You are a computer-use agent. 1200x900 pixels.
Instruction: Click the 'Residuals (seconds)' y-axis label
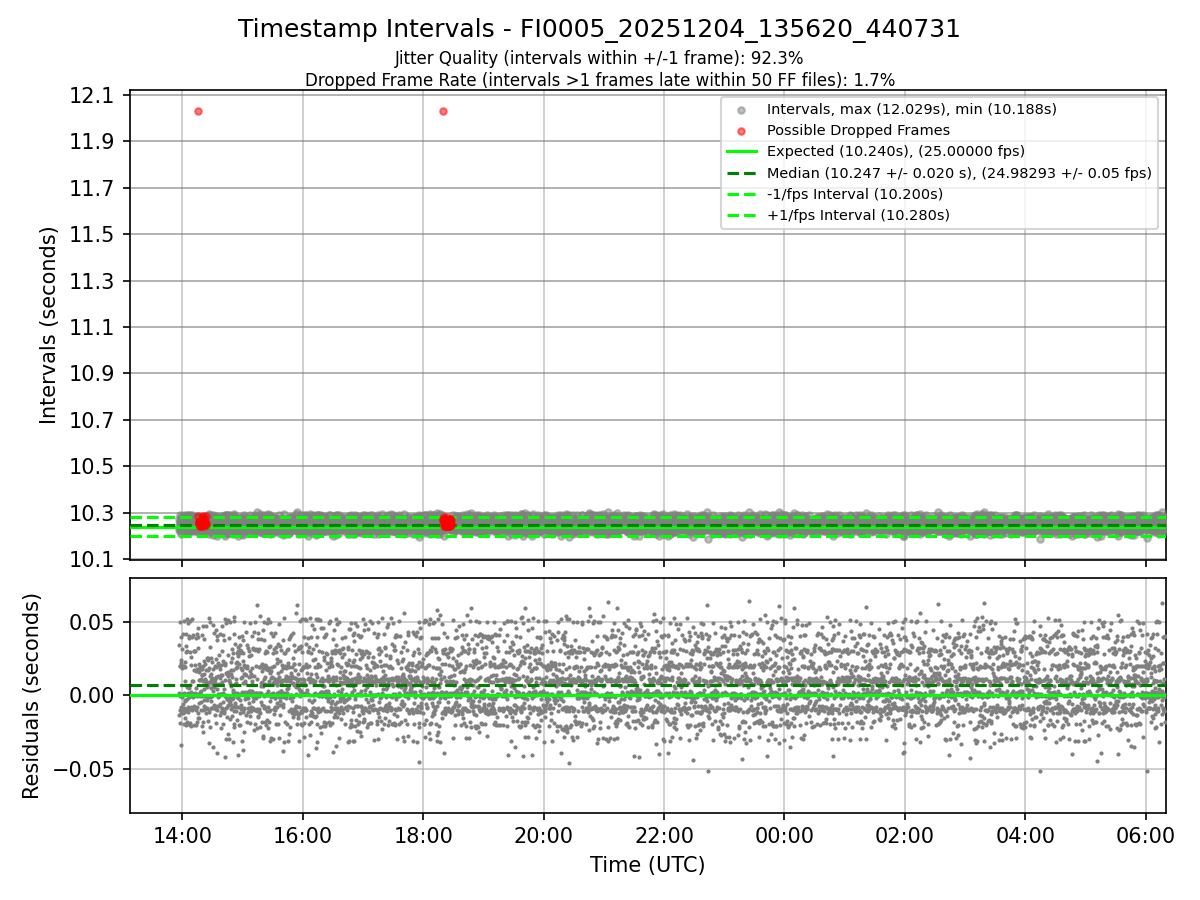click(x=32, y=696)
